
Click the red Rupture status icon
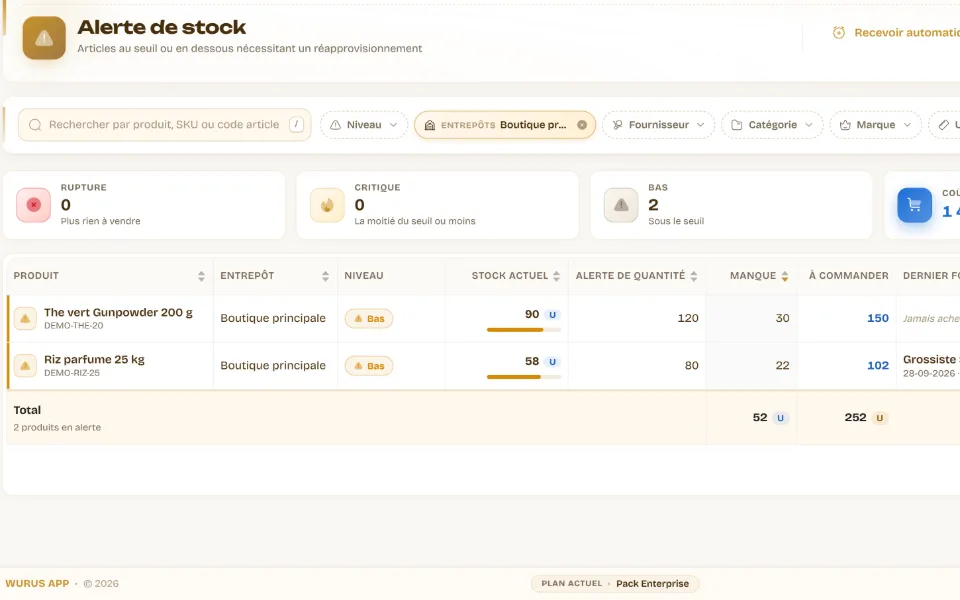(x=34, y=205)
